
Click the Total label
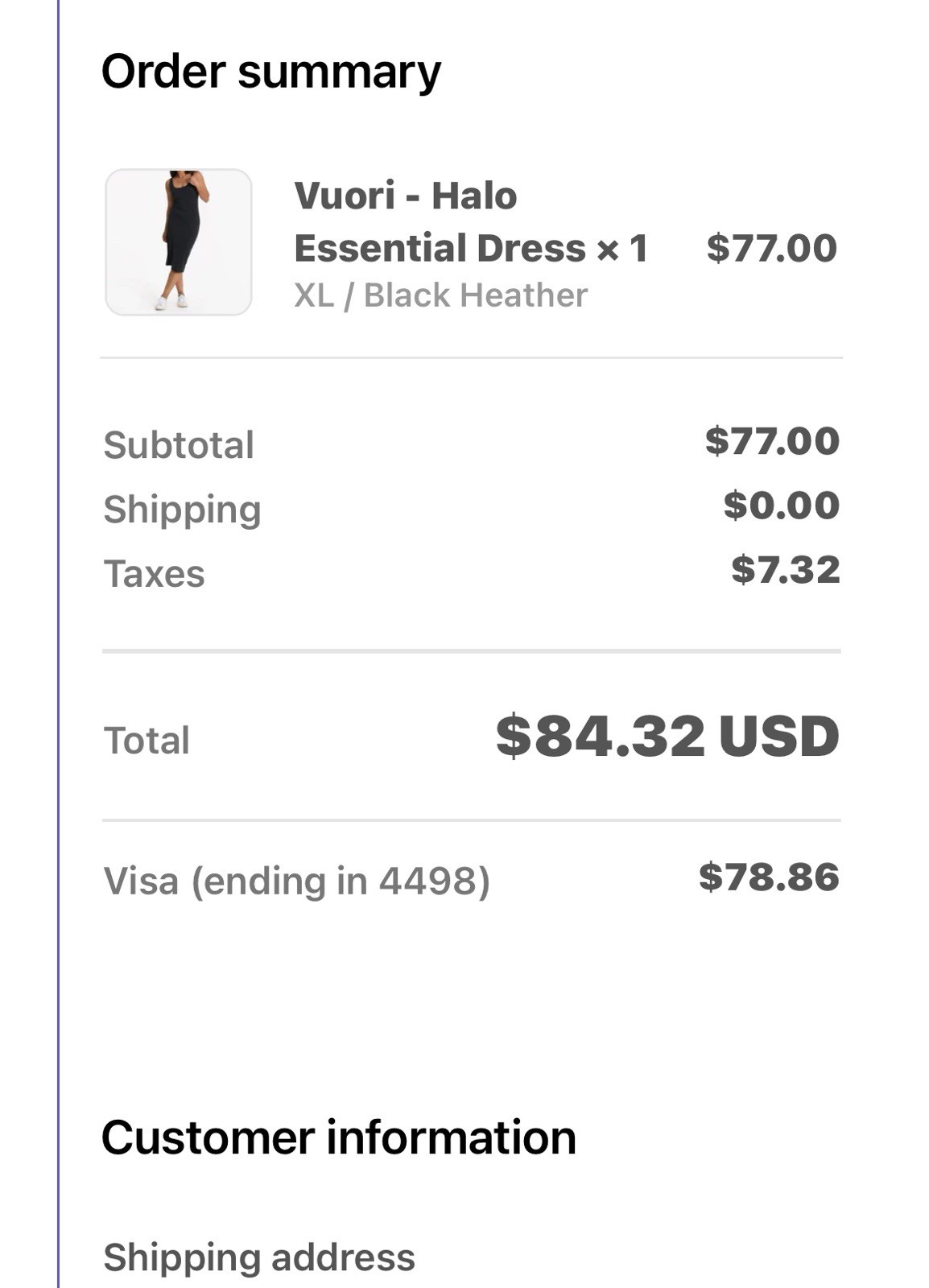pos(147,741)
